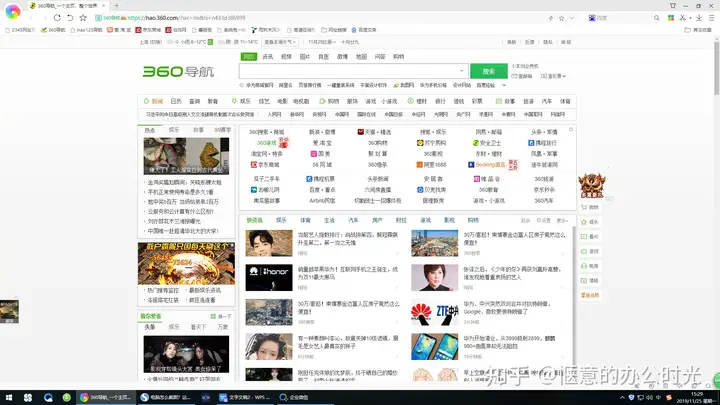Click the 360导航 site logo
The image size is (720, 405).
178,72
